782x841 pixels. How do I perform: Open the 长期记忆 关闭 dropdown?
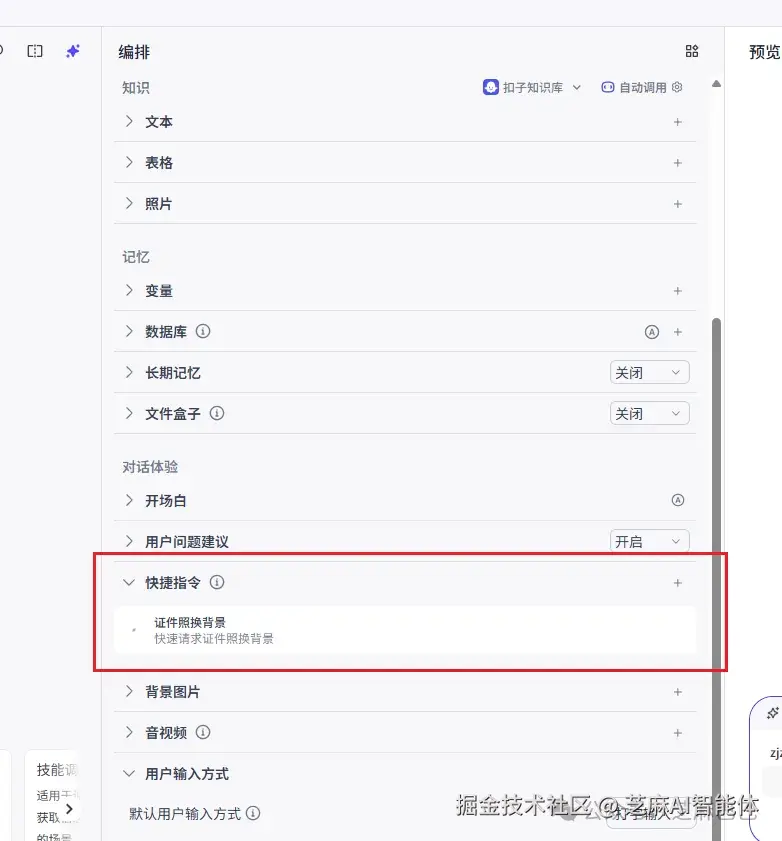tap(650, 372)
